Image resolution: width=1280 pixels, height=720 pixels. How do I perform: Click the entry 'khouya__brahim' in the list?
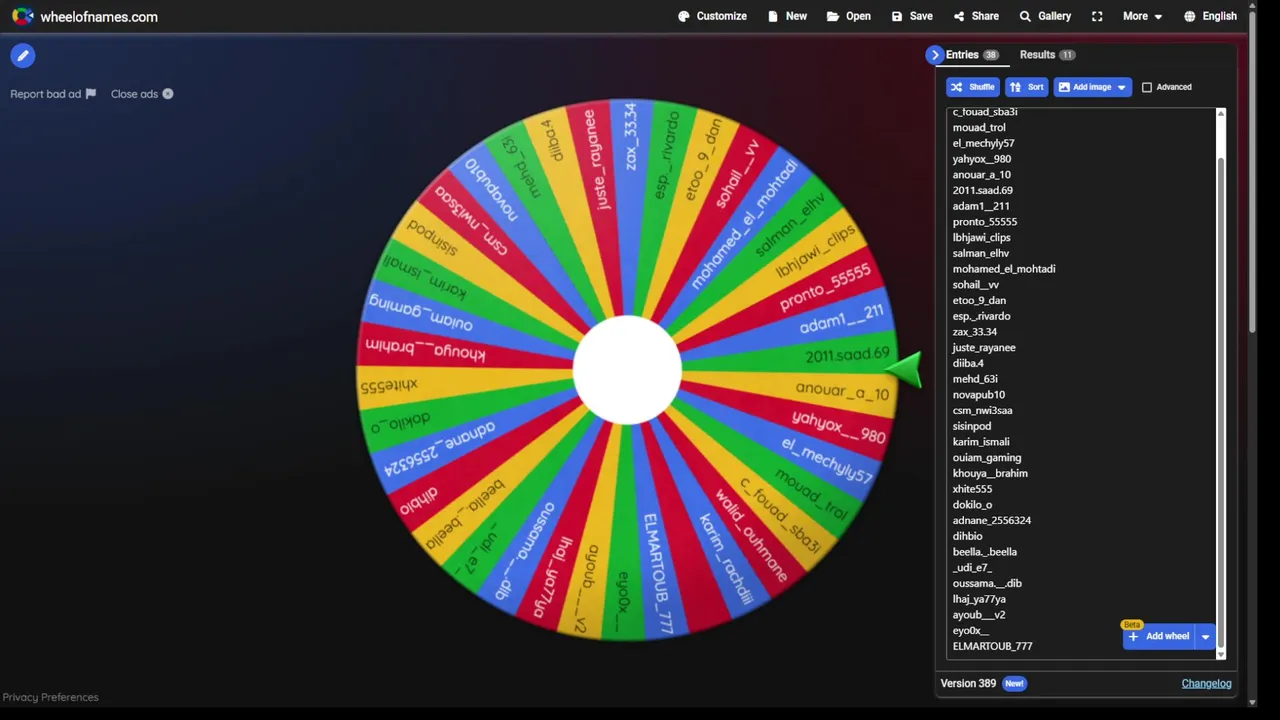pyautogui.click(x=989, y=474)
